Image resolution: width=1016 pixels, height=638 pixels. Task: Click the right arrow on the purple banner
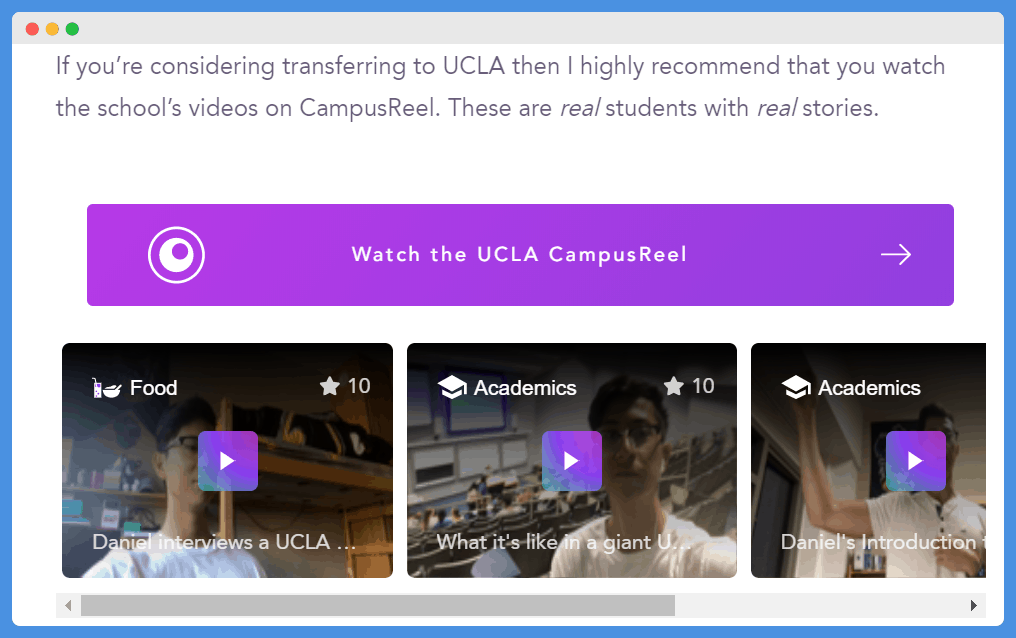(895, 255)
